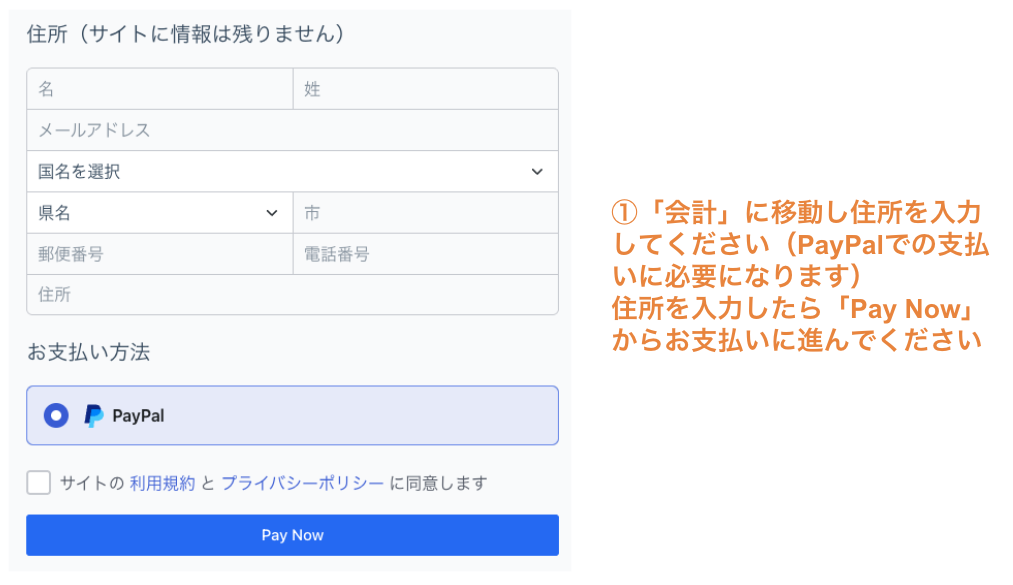1013x585 pixels.
Task: Expand the 県名 prefecture dropdown
Action: tap(160, 212)
